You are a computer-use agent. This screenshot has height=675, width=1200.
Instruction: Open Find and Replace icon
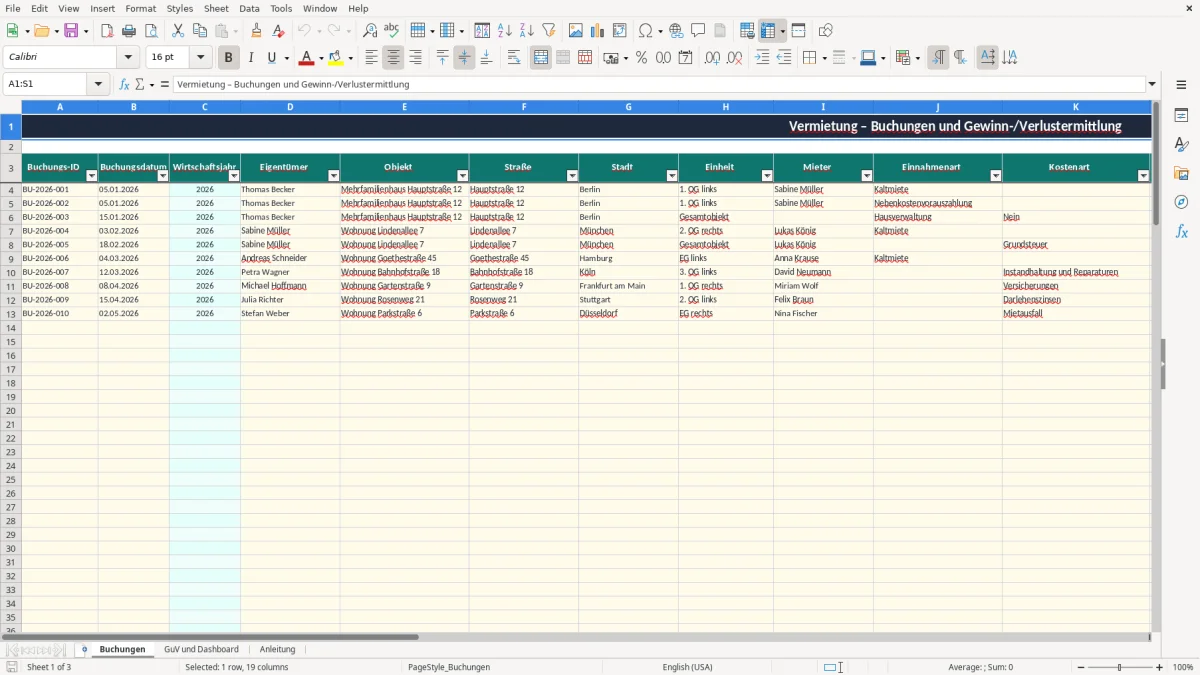click(370, 31)
